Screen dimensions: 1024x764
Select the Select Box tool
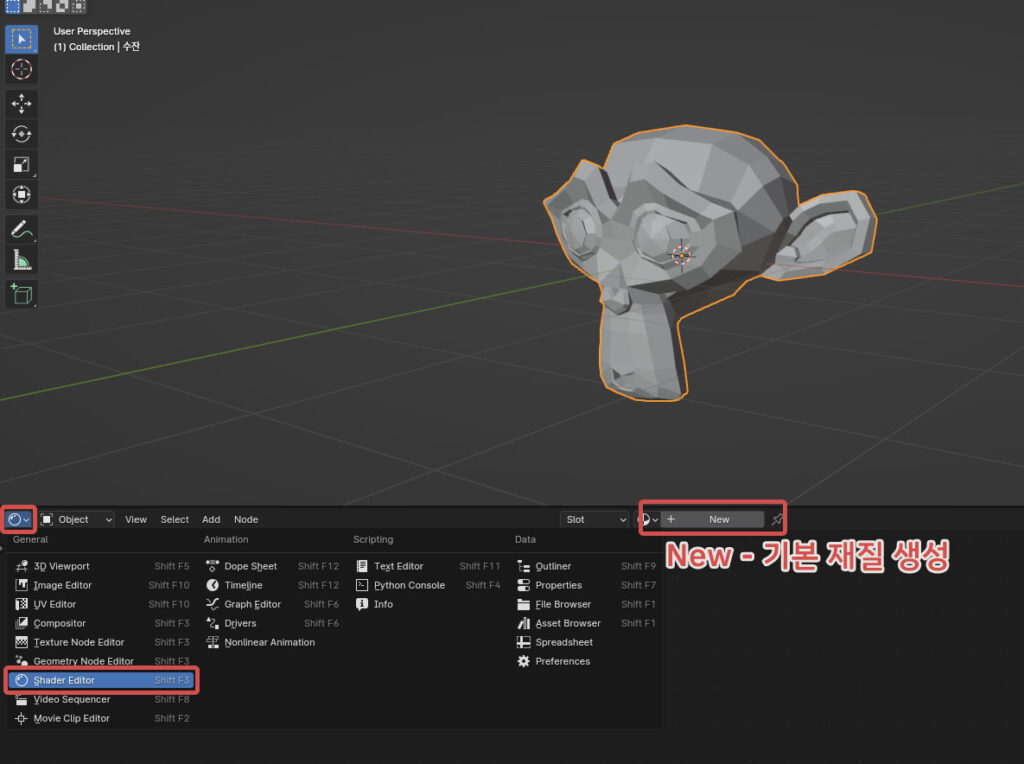click(21, 39)
